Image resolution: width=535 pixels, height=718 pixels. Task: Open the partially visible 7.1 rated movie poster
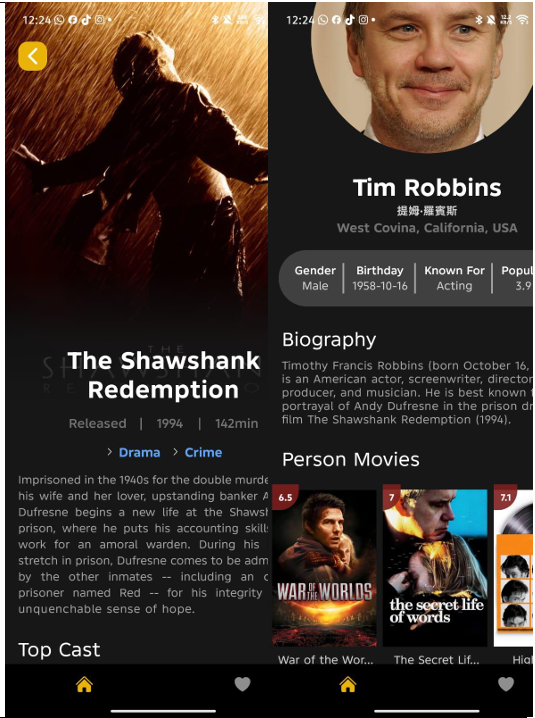coord(513,568)
